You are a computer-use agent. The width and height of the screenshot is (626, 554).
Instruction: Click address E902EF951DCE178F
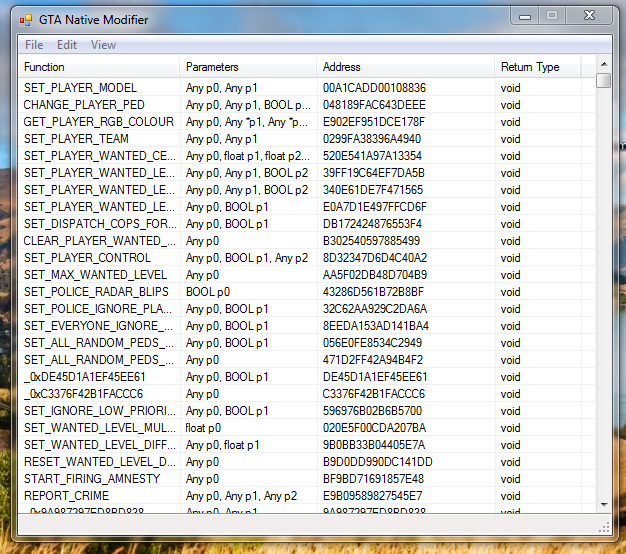374,122
